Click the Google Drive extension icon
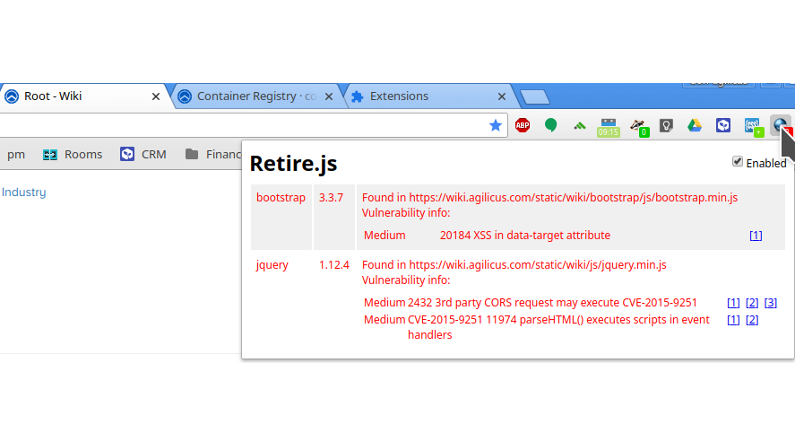This screenshot has height=447, width=795. pos(694,125)
